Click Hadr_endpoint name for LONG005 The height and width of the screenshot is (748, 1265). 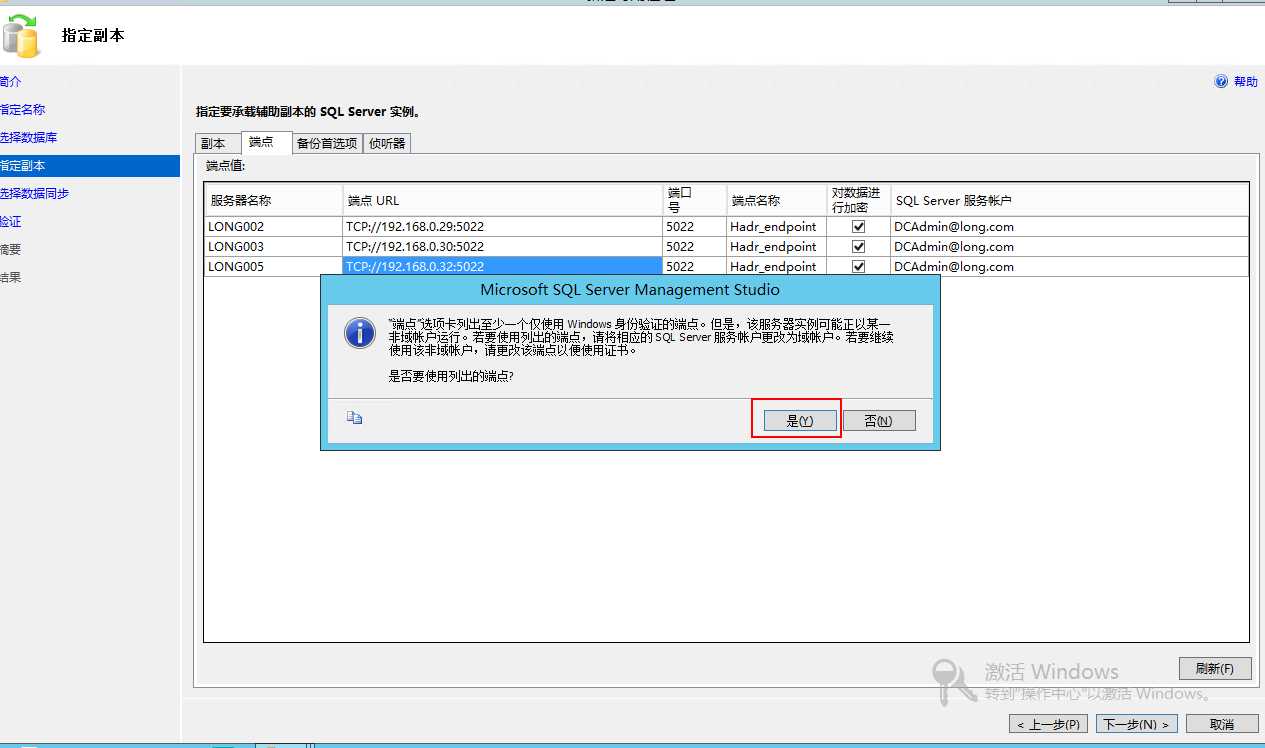(777, 267)
